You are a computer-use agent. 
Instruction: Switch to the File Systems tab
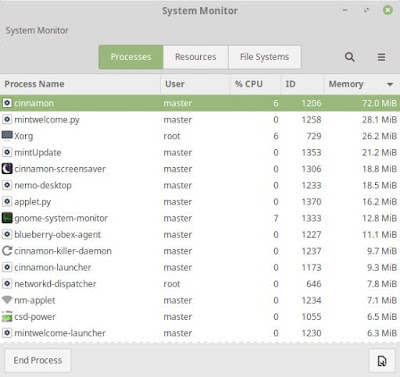click(265, 57)
